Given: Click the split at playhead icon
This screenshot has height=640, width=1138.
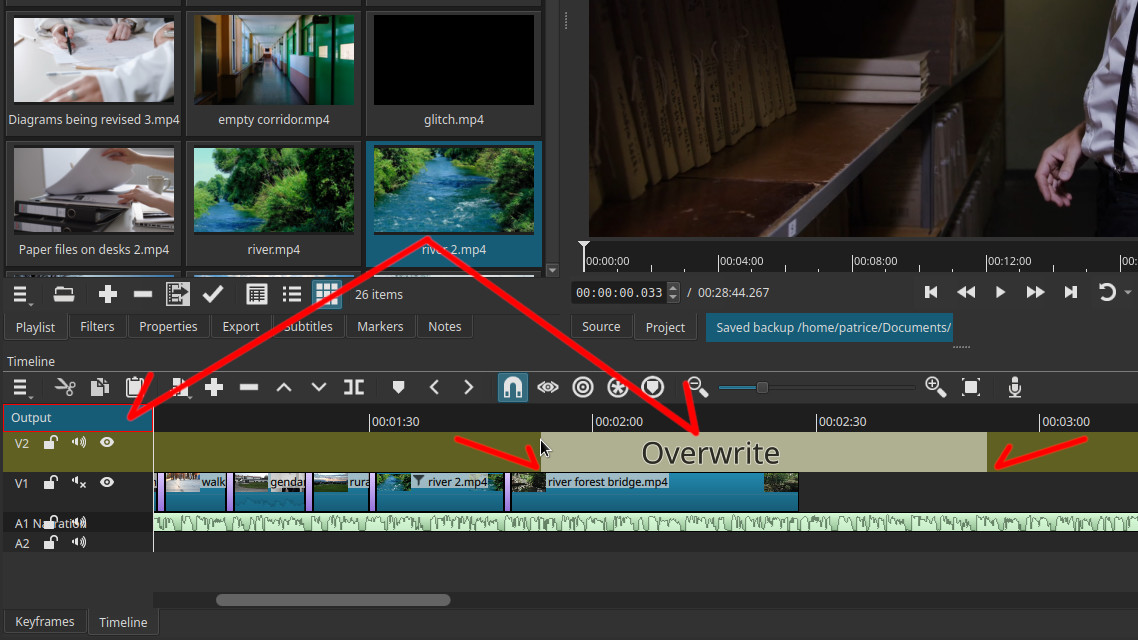Looking at the screenshot, I should 354,387.
